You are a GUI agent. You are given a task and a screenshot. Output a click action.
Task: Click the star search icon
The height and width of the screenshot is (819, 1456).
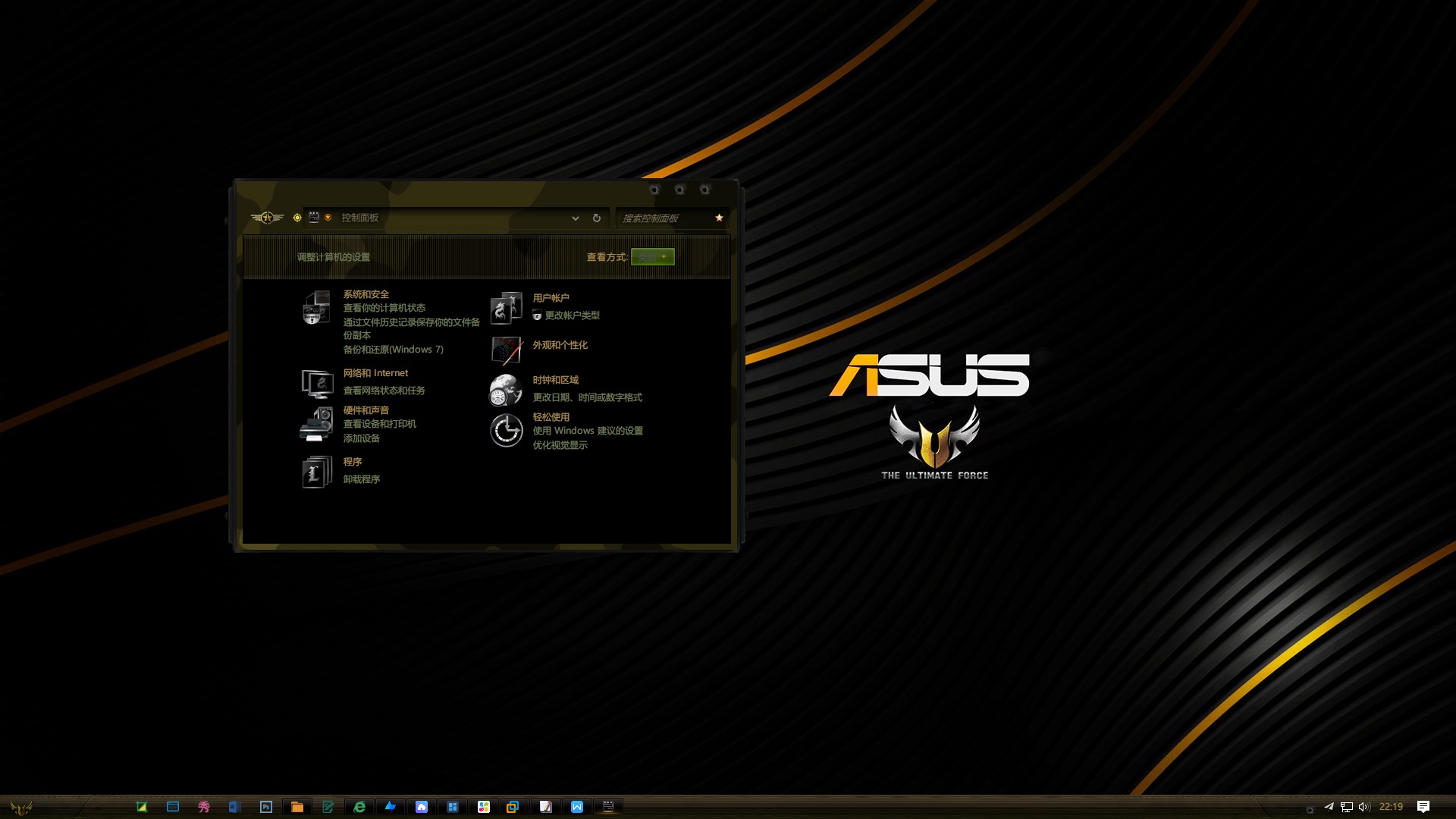(719, 218)
